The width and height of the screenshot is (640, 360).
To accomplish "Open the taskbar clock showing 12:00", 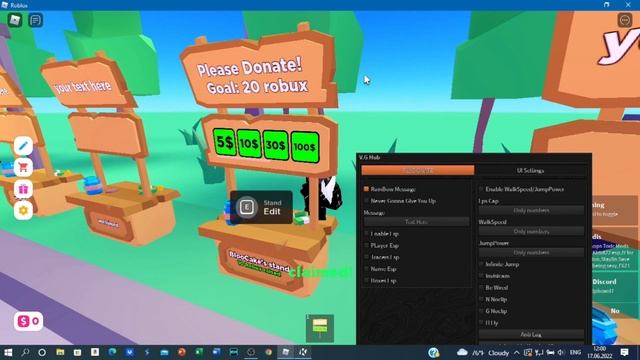I will click(x=600, y=352).
